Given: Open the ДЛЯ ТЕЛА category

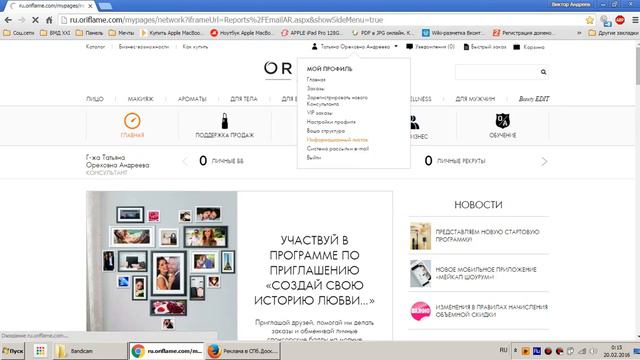Looking at the screenshot, I should click(x=244, y=99).
